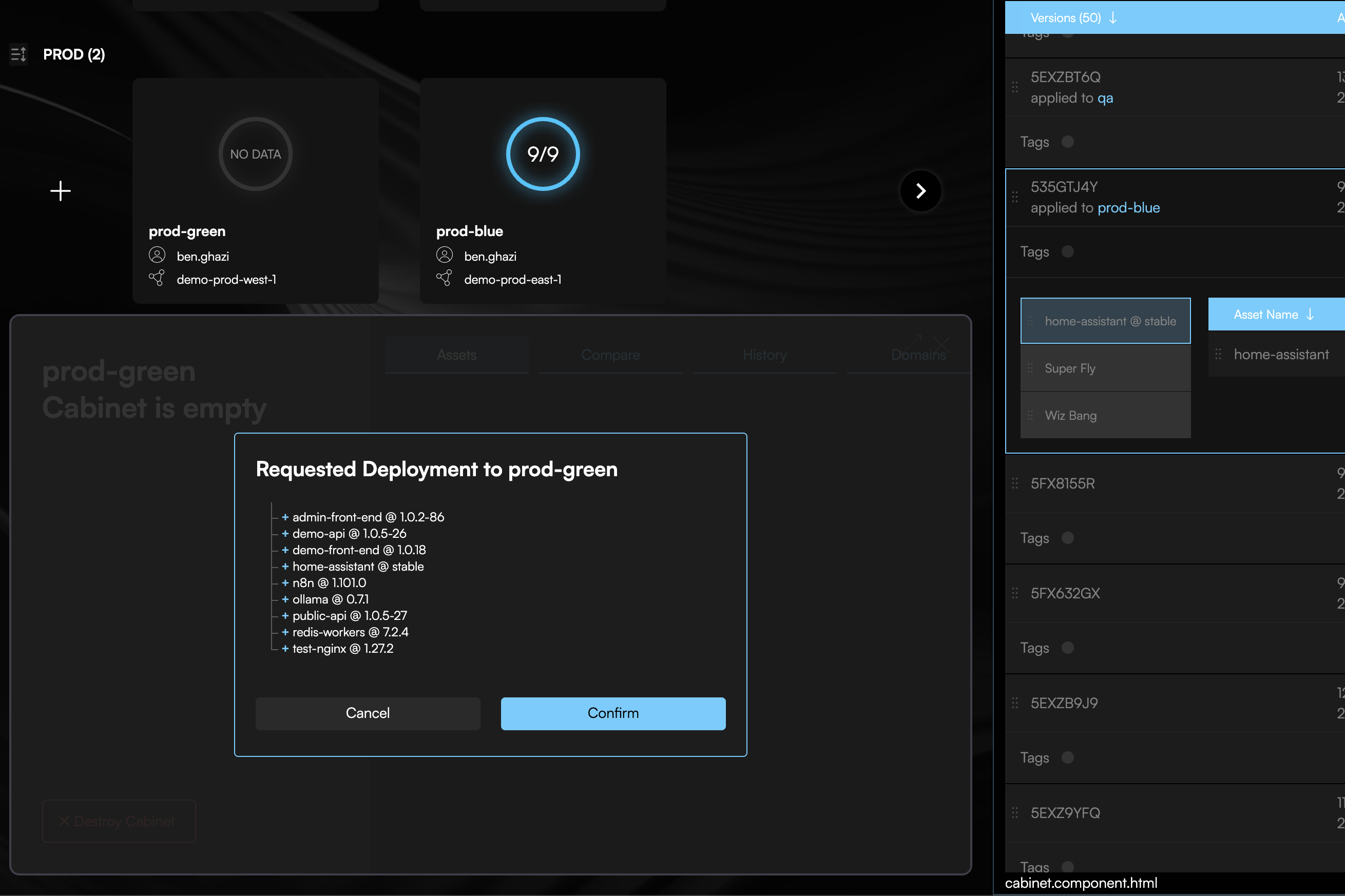
Task: Click the plus icon to add a cabinet
Action: tap(60, 190)
